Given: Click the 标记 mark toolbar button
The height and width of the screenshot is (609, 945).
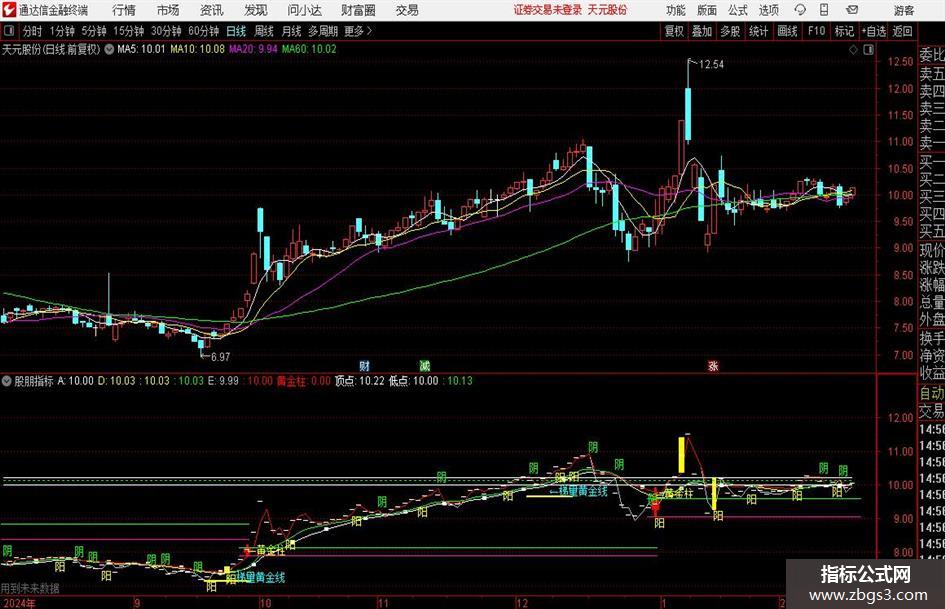Looking at the screenshot, I should point(844,31).
